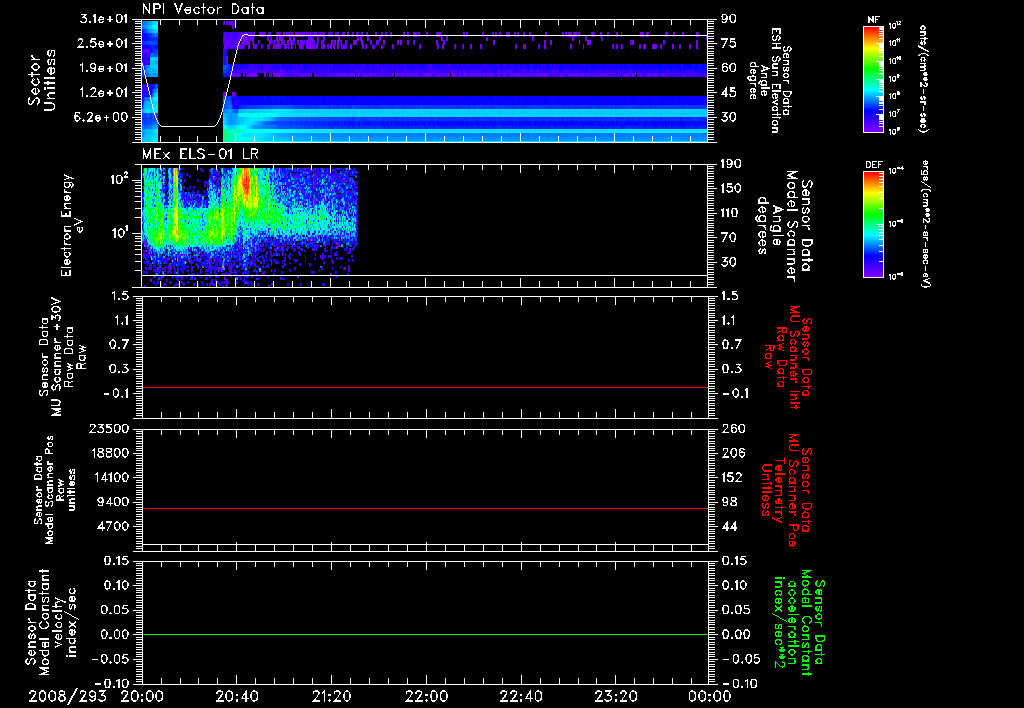The image size is (1024, 708).
Task: Click the red hot spot in ELS spectrogram
Action: [x=247, y=183]
